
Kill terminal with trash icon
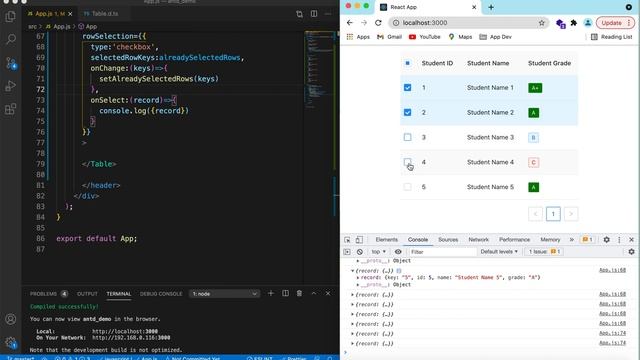[299, 293]
